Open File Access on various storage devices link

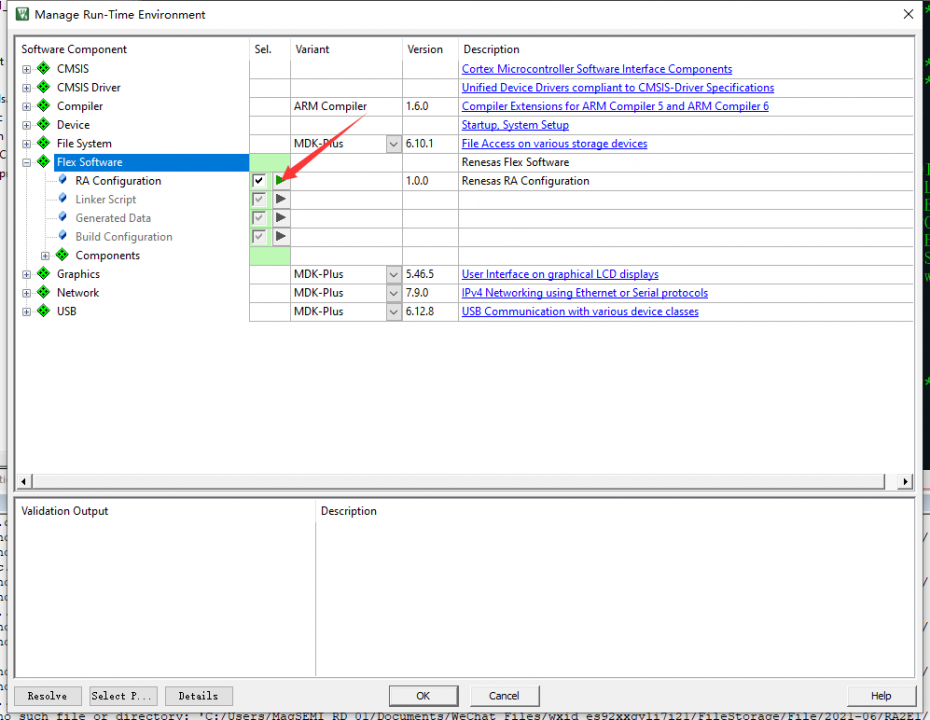pos(554,144)
